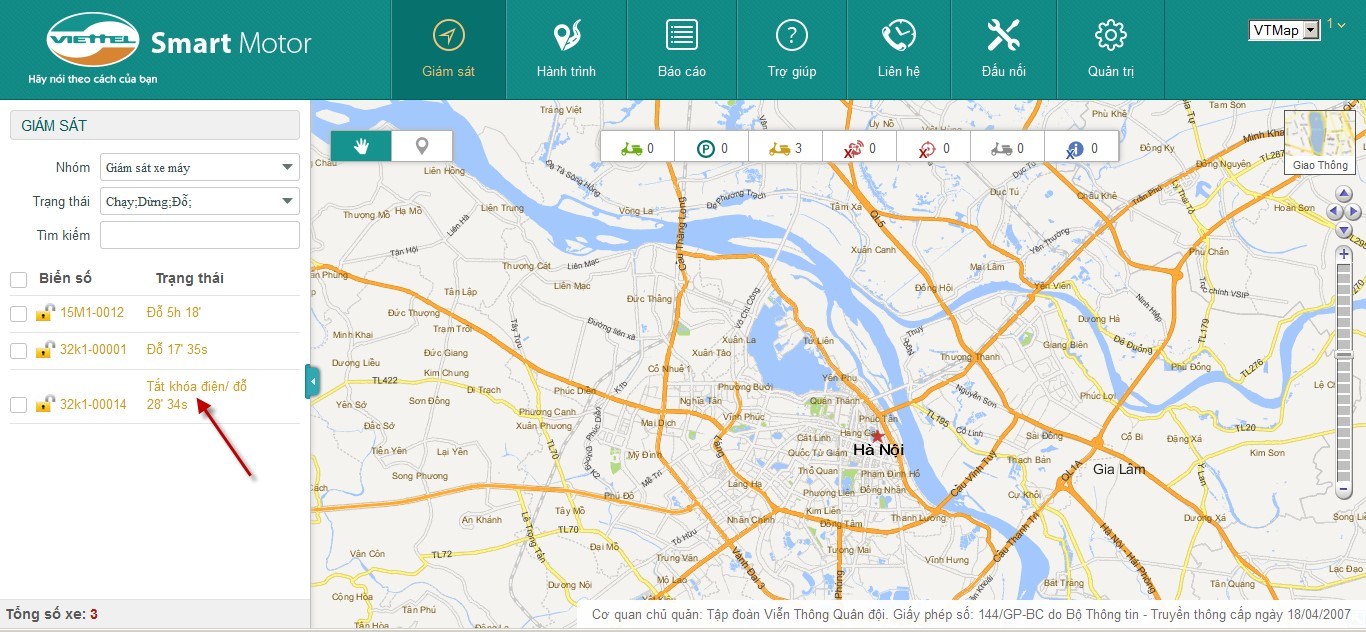Screen dimensions: 1366x632
Task: Check the box for vehicle 15M1-0012
Action: coord(19,314)
